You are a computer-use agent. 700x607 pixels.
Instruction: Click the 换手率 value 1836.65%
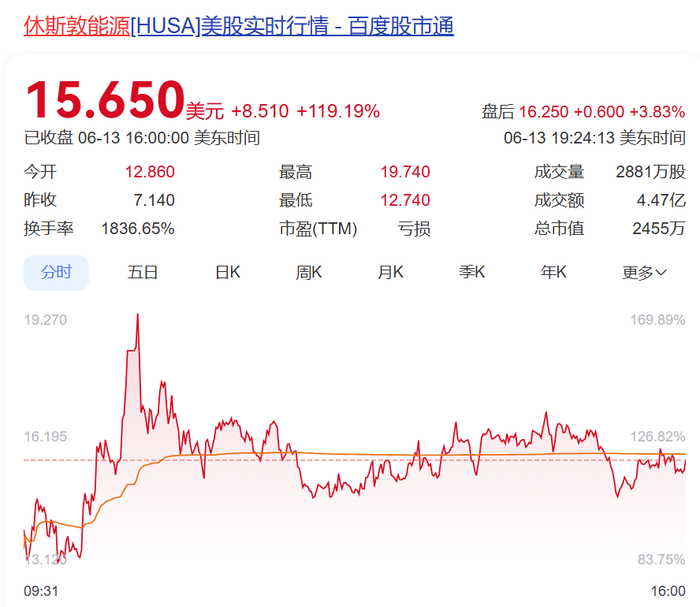pos(138,229)
